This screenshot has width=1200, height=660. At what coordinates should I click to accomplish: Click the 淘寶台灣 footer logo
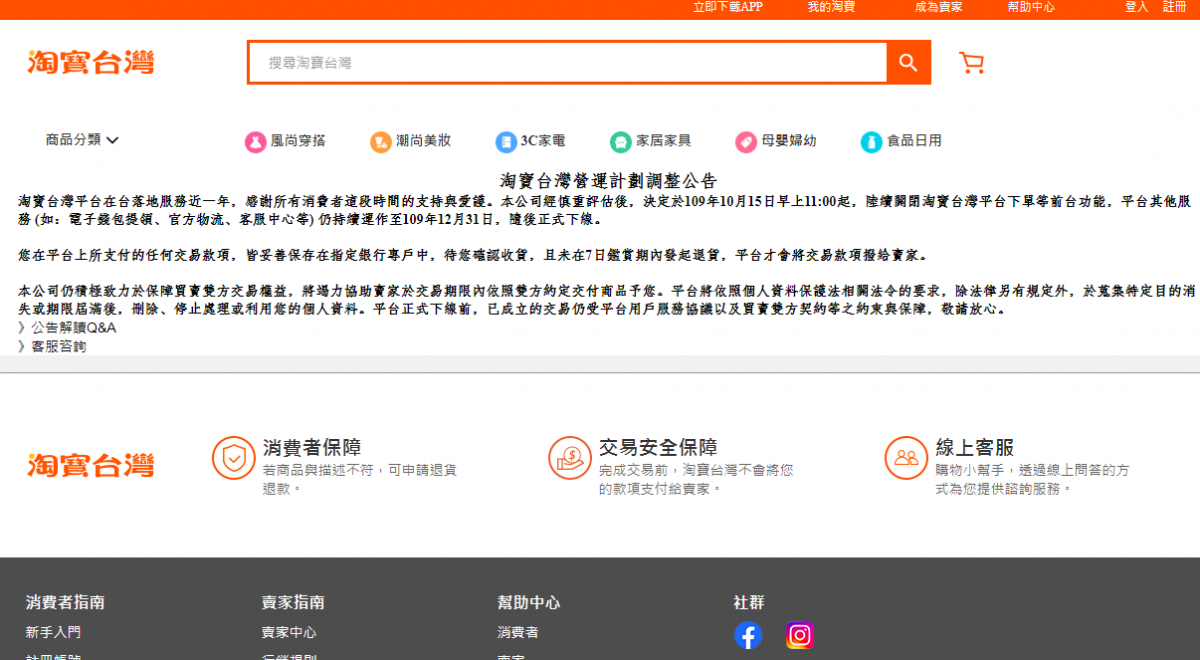[x=91, y=465]
